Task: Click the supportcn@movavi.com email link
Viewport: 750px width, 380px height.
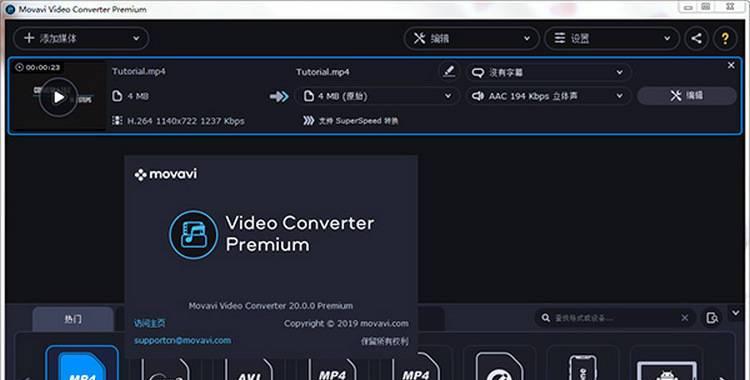Action: point(182,341)
